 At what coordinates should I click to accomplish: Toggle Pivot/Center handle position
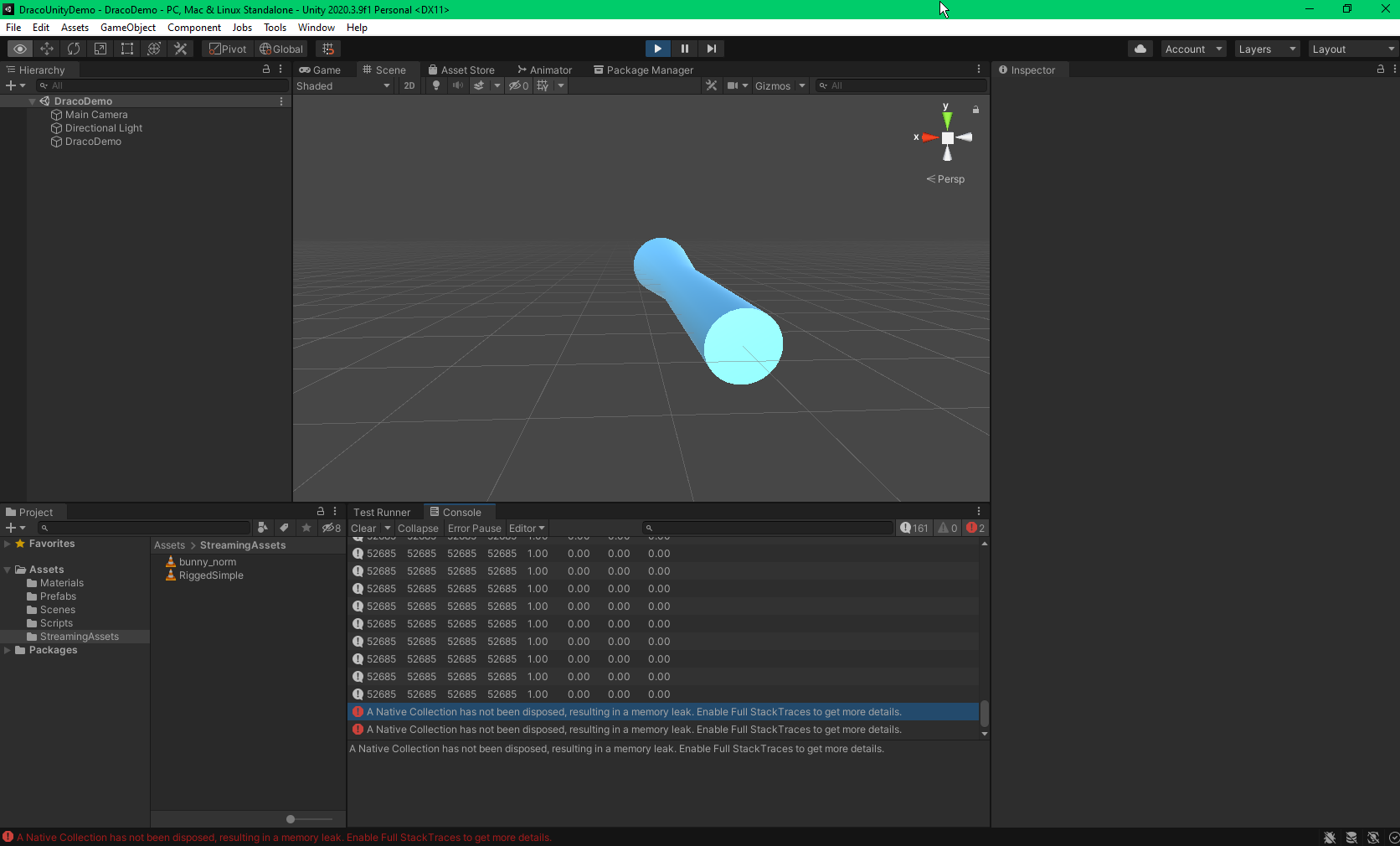tap(228, 49)
